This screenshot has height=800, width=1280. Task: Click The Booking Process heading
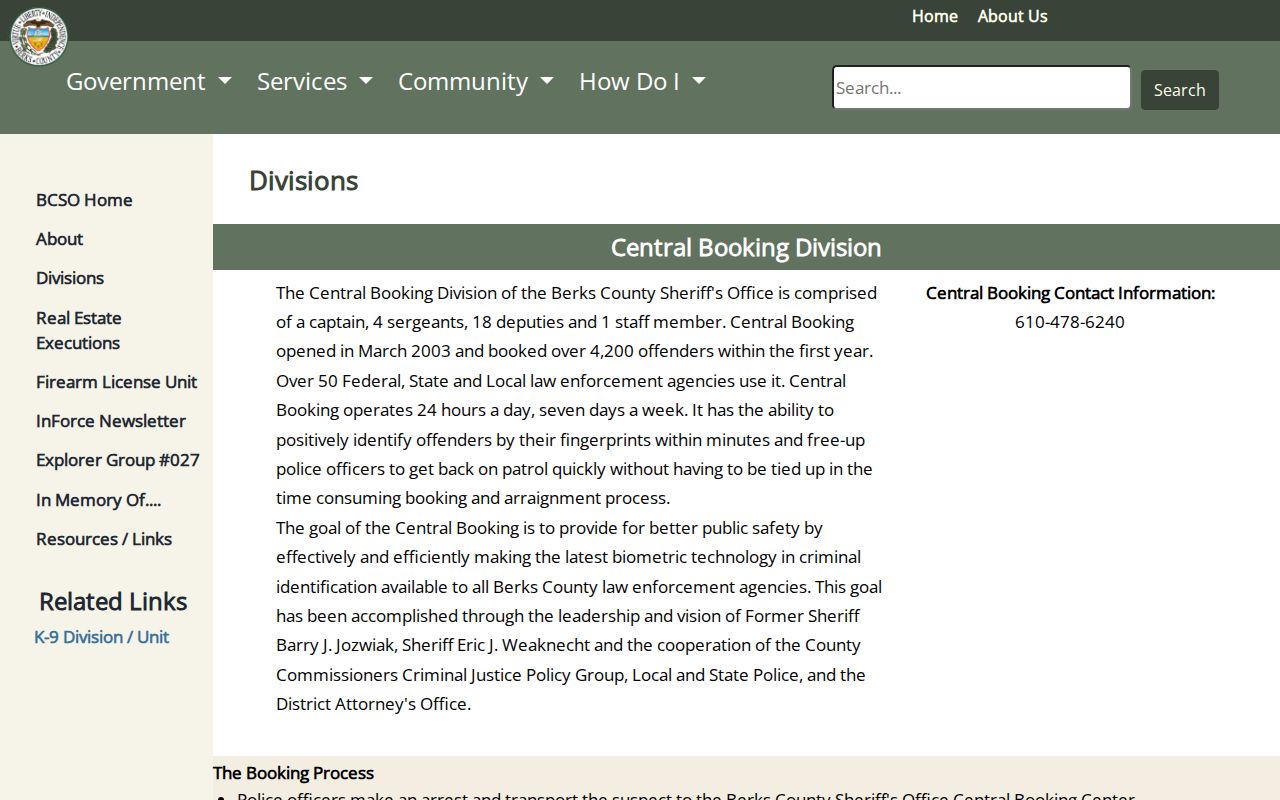click(x=293, y=773)
